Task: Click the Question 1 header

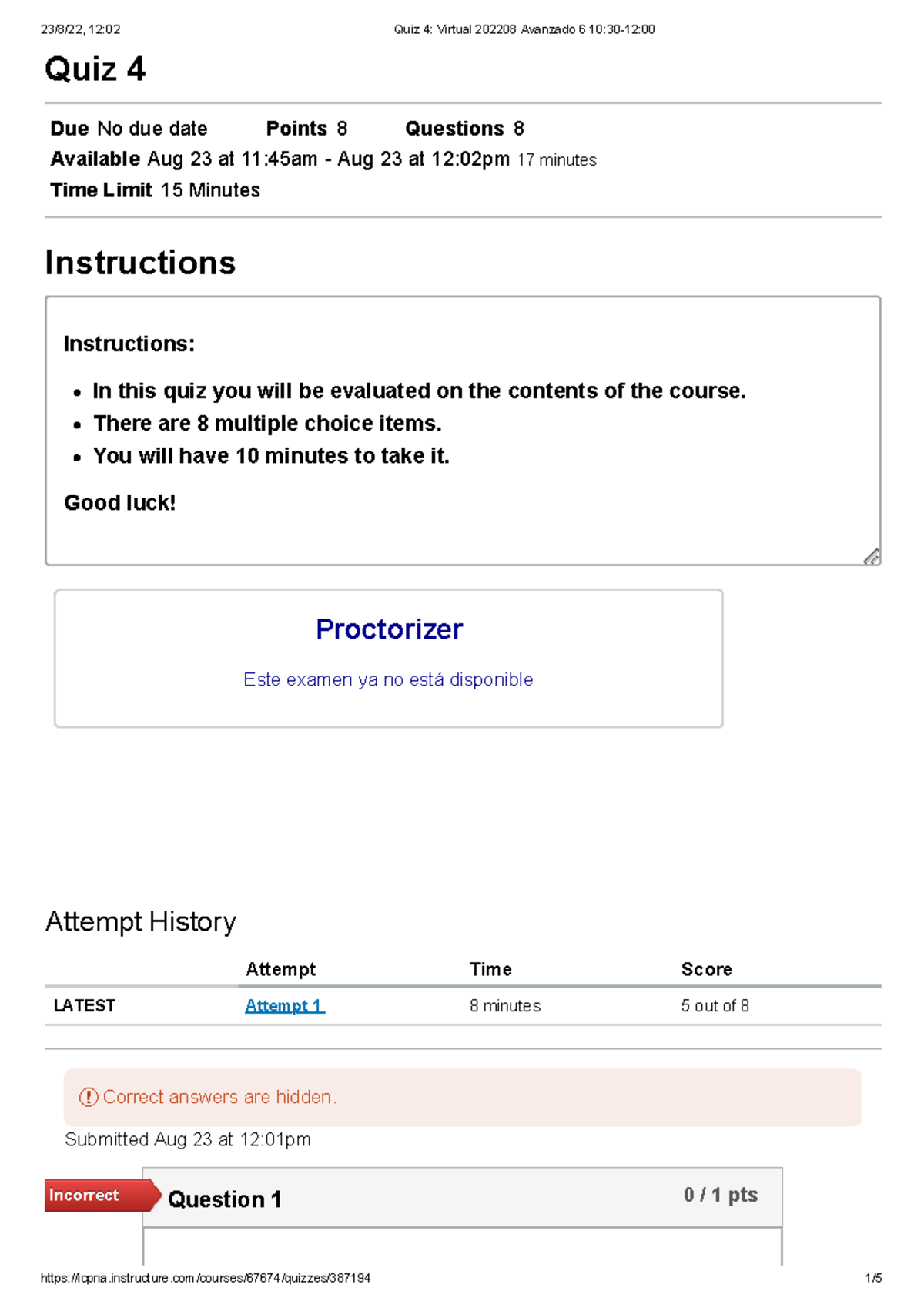Action: point(462,1198)
